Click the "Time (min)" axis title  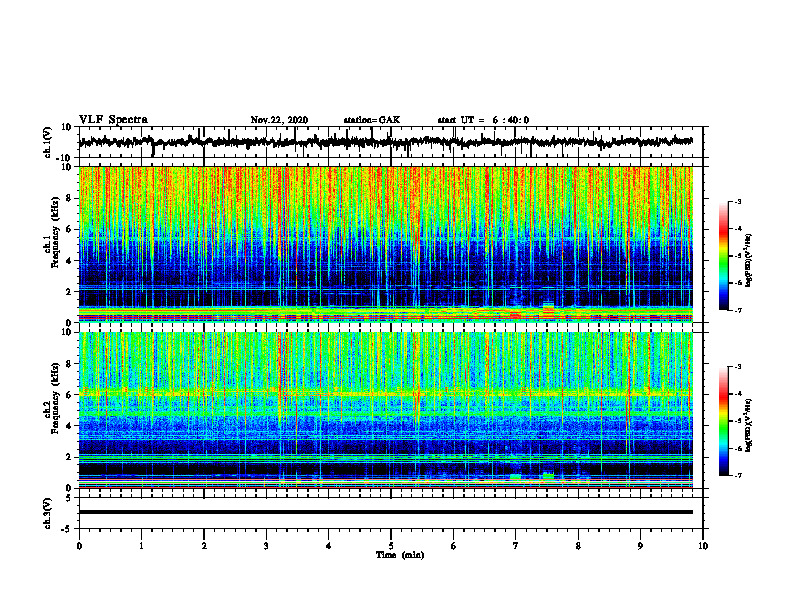point(400,555)
